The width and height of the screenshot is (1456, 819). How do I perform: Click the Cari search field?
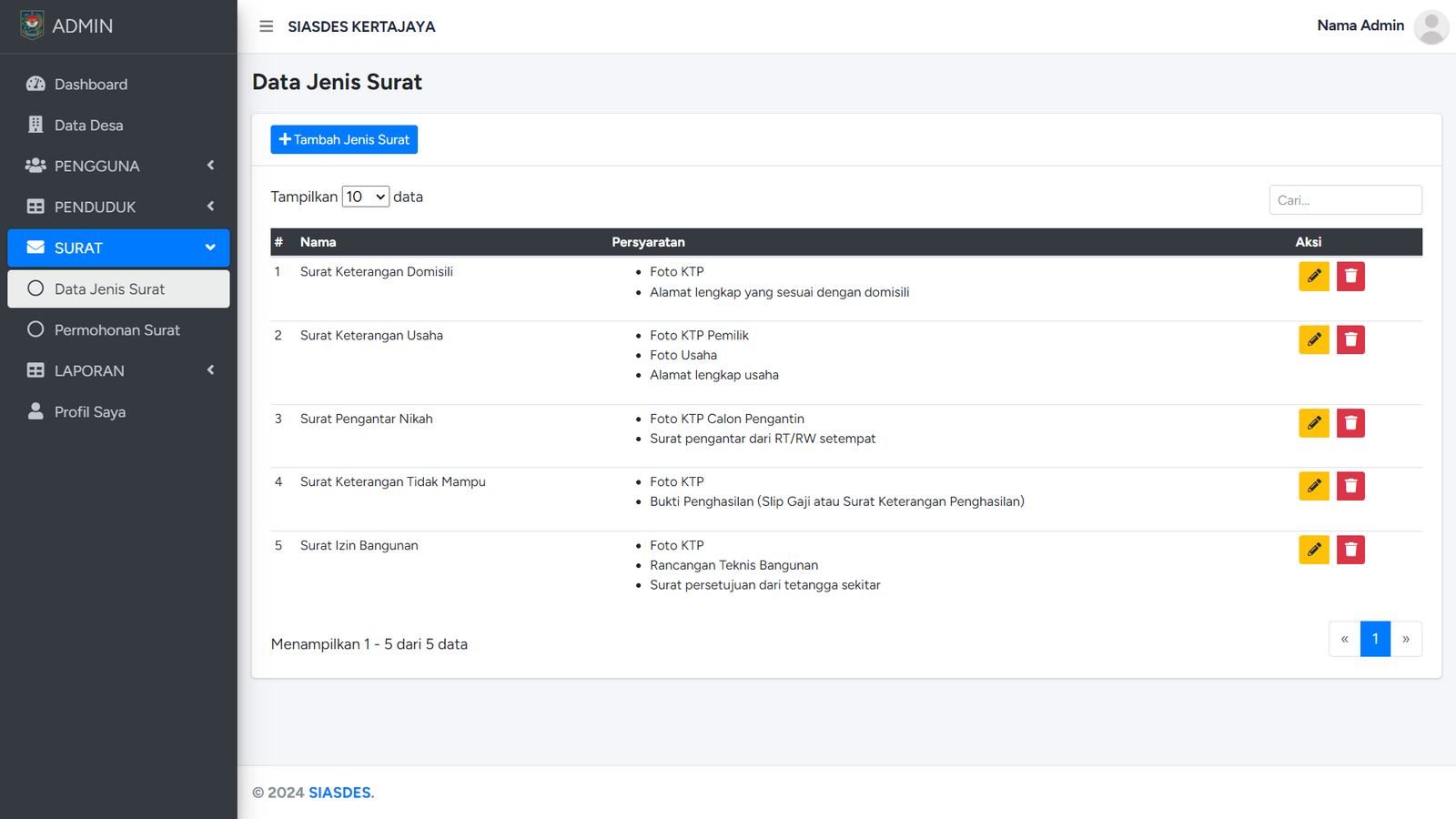click(x=1345, y=200)
